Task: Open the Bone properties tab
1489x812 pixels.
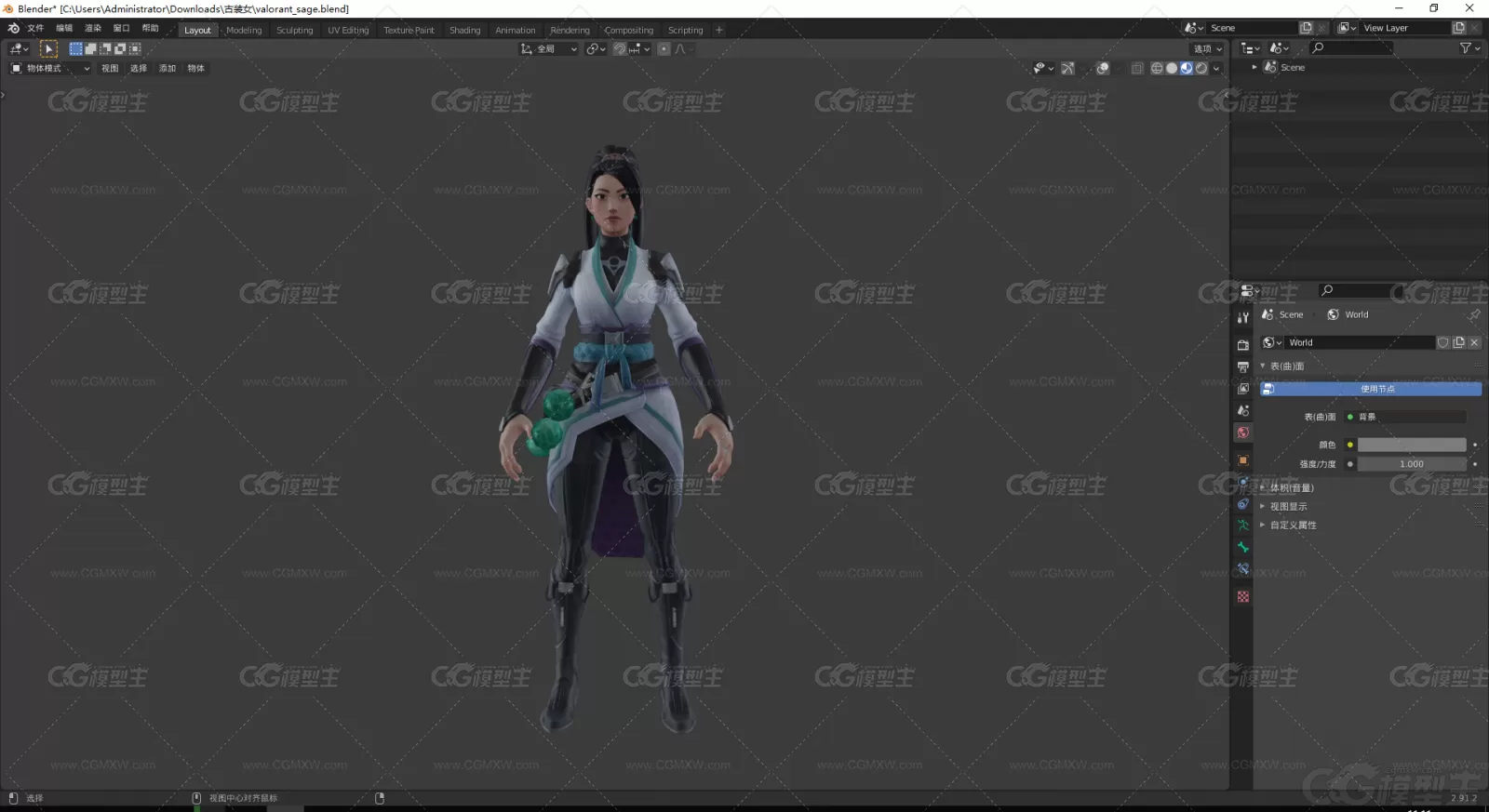Action: pyautogui.click(x=1242, y=547)
